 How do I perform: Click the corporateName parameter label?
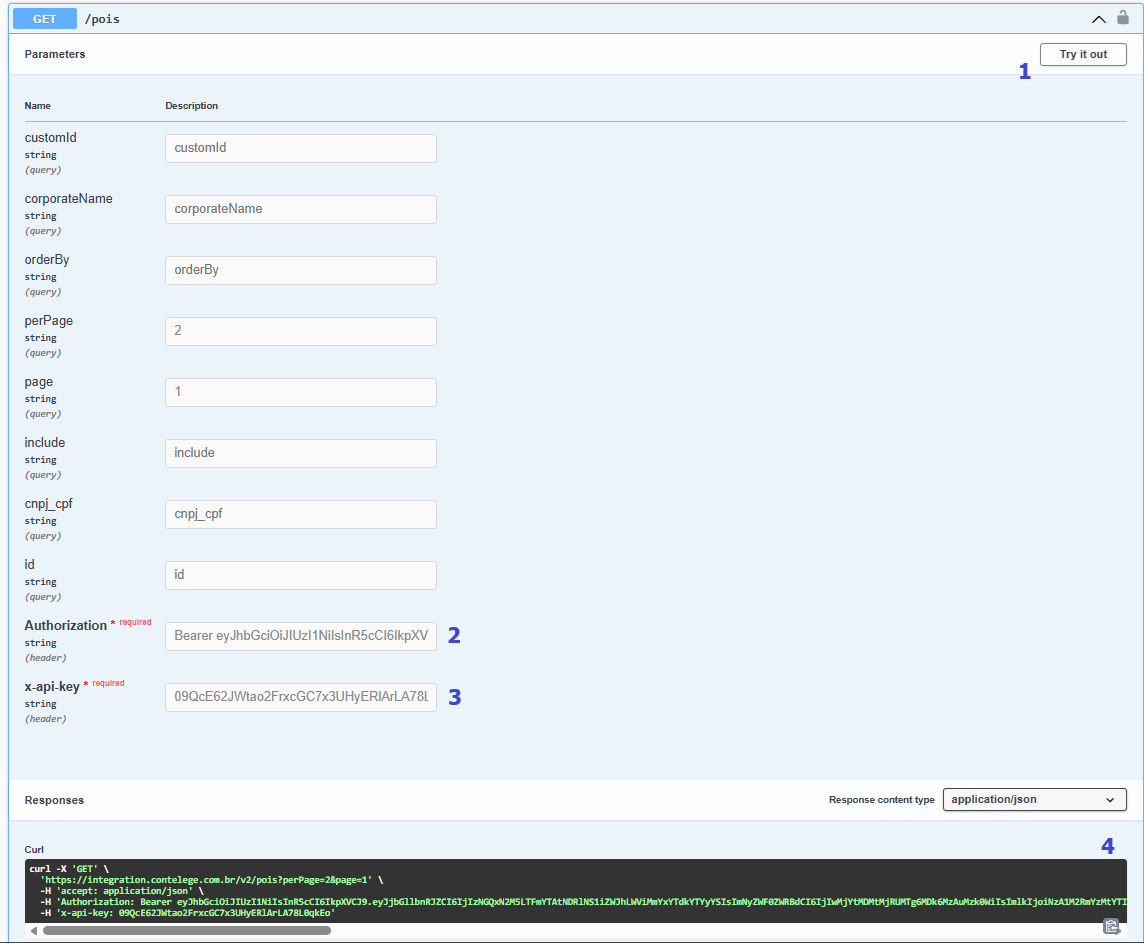tap(69, 198)
